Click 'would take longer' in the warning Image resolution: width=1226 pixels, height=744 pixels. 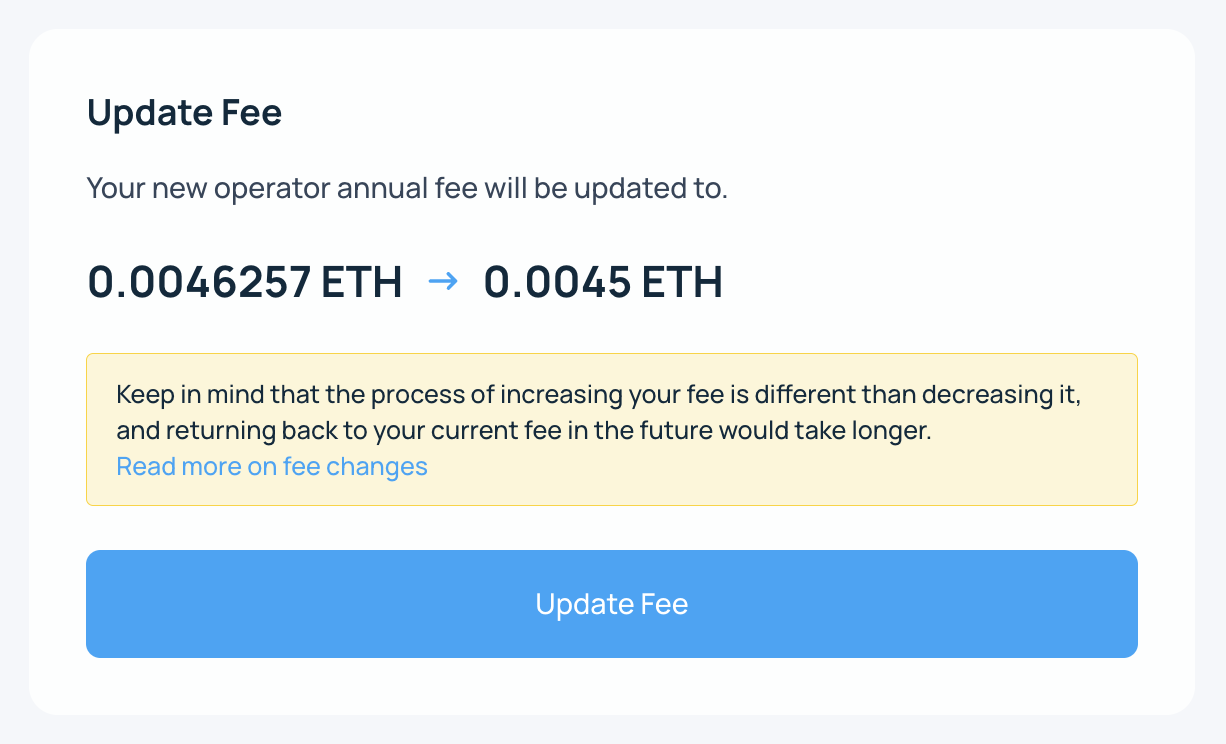tap(838, 432)
